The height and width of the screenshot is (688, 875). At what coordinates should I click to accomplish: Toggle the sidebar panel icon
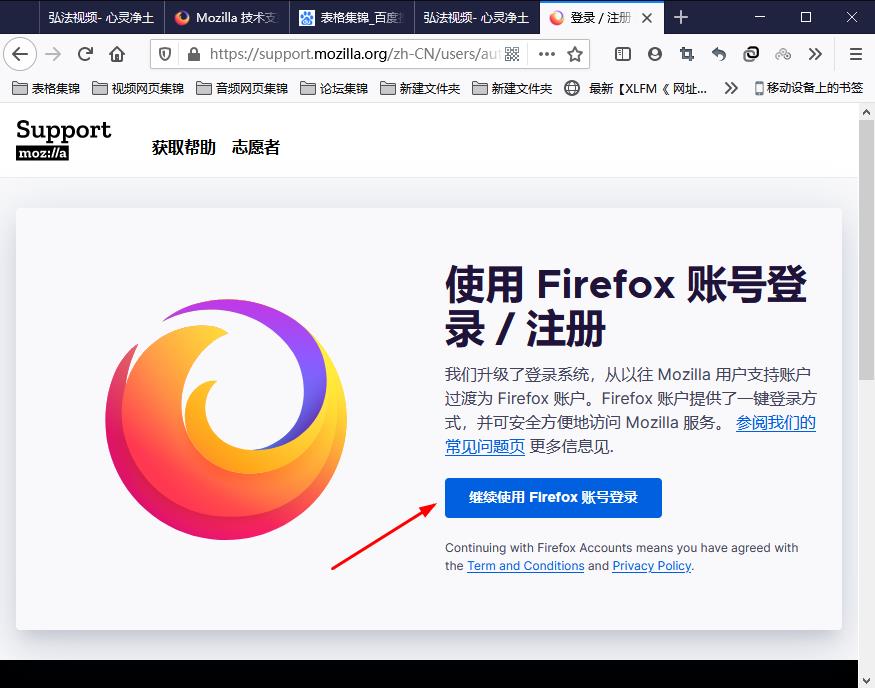[x=623, y=54]
